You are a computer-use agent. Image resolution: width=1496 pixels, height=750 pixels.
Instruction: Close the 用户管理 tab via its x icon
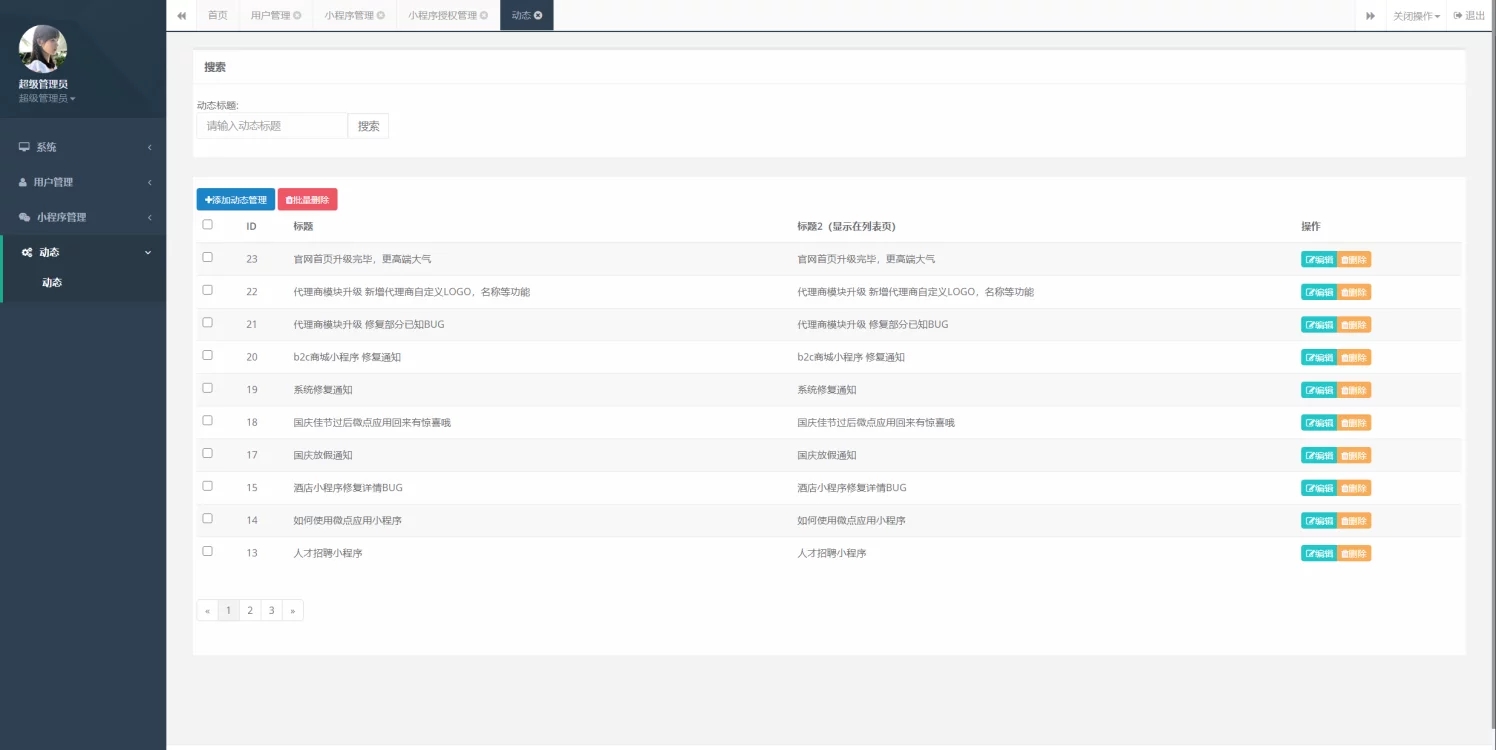(297, 16)
